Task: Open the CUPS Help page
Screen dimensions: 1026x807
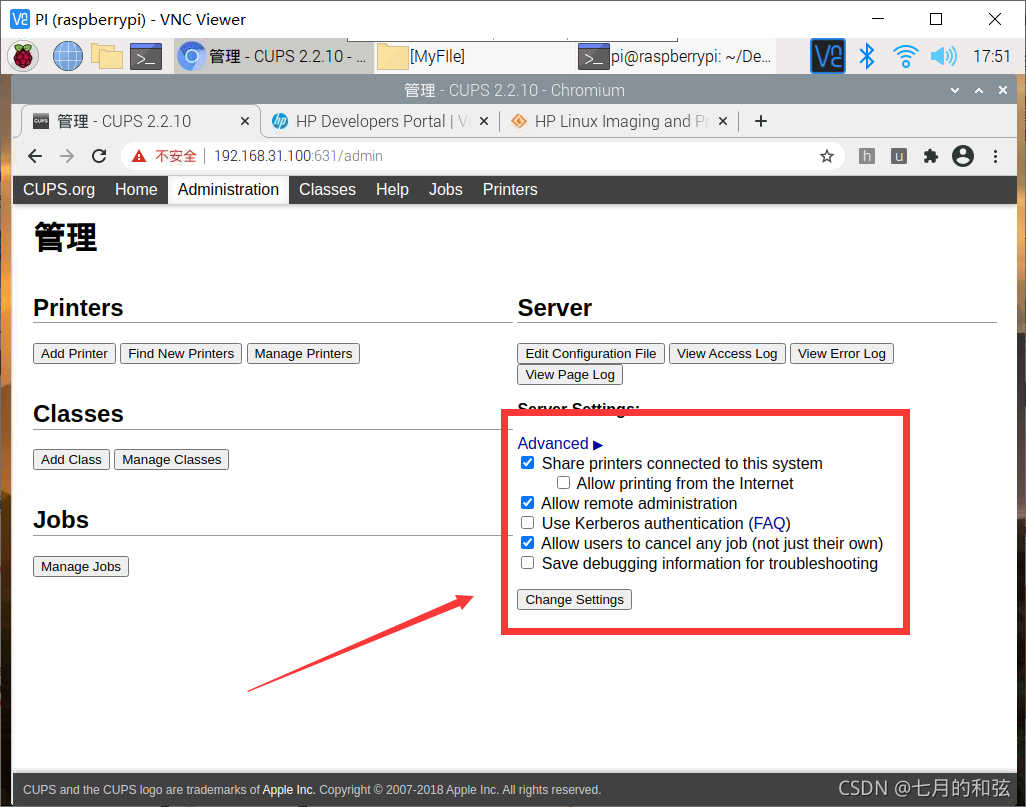Action: (392, 190)
